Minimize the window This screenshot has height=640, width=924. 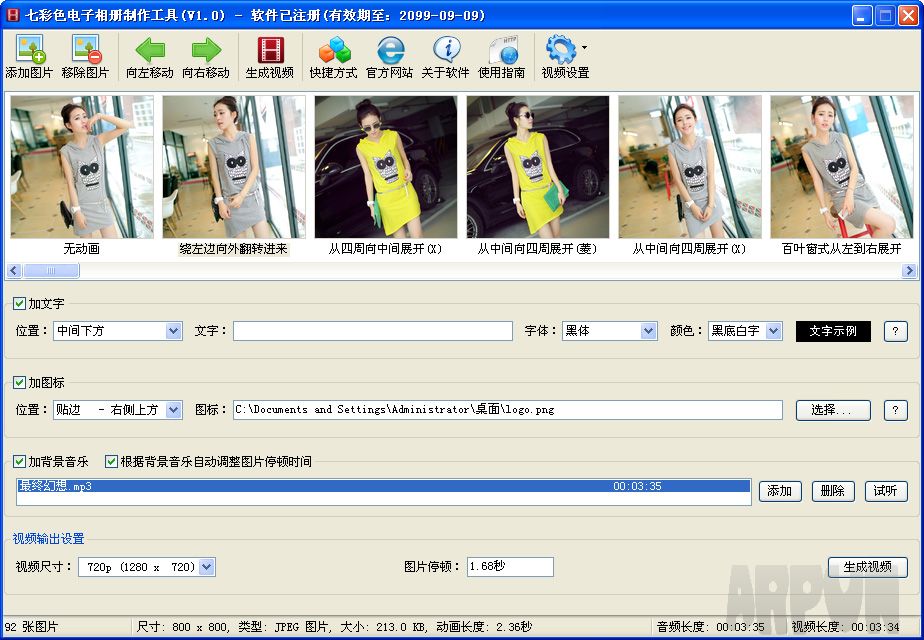click(862, 16)
